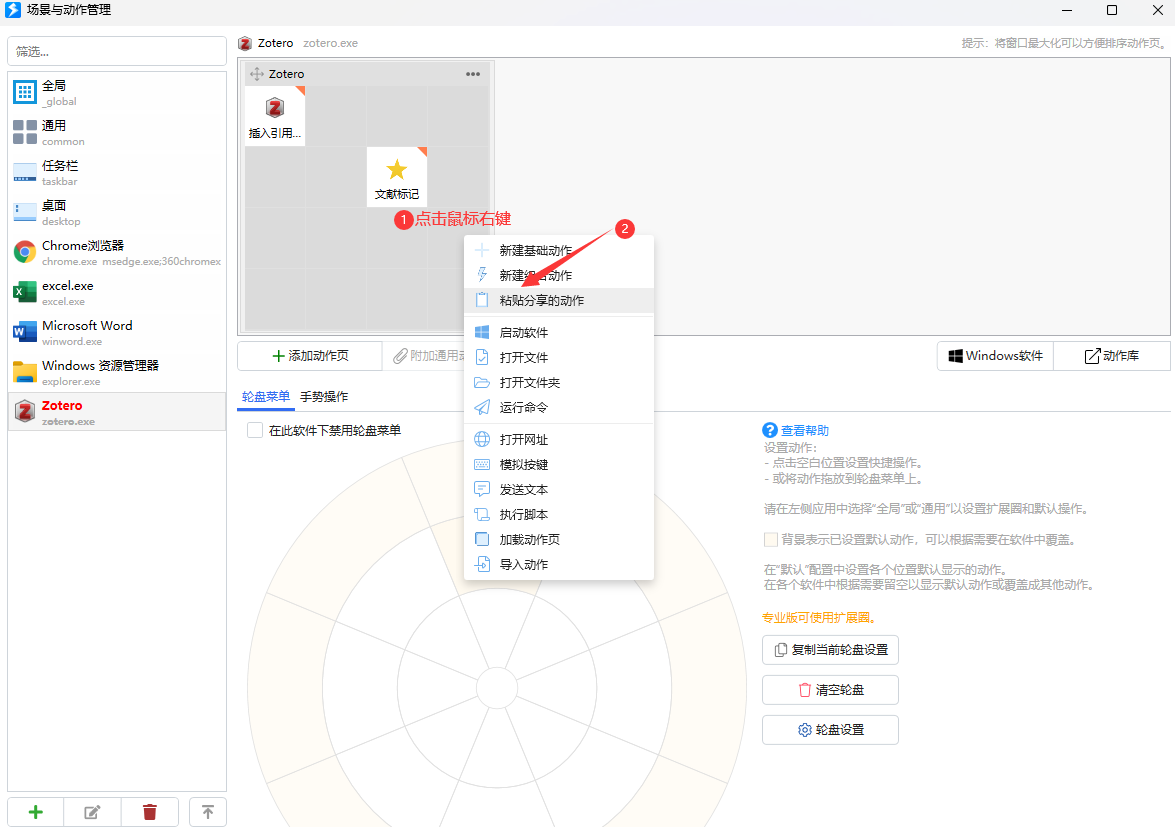Image resolution: width=1175 pixels, height=835 pixels.
Task: Click the 清空轮盘 button
Action: [830, 690]
